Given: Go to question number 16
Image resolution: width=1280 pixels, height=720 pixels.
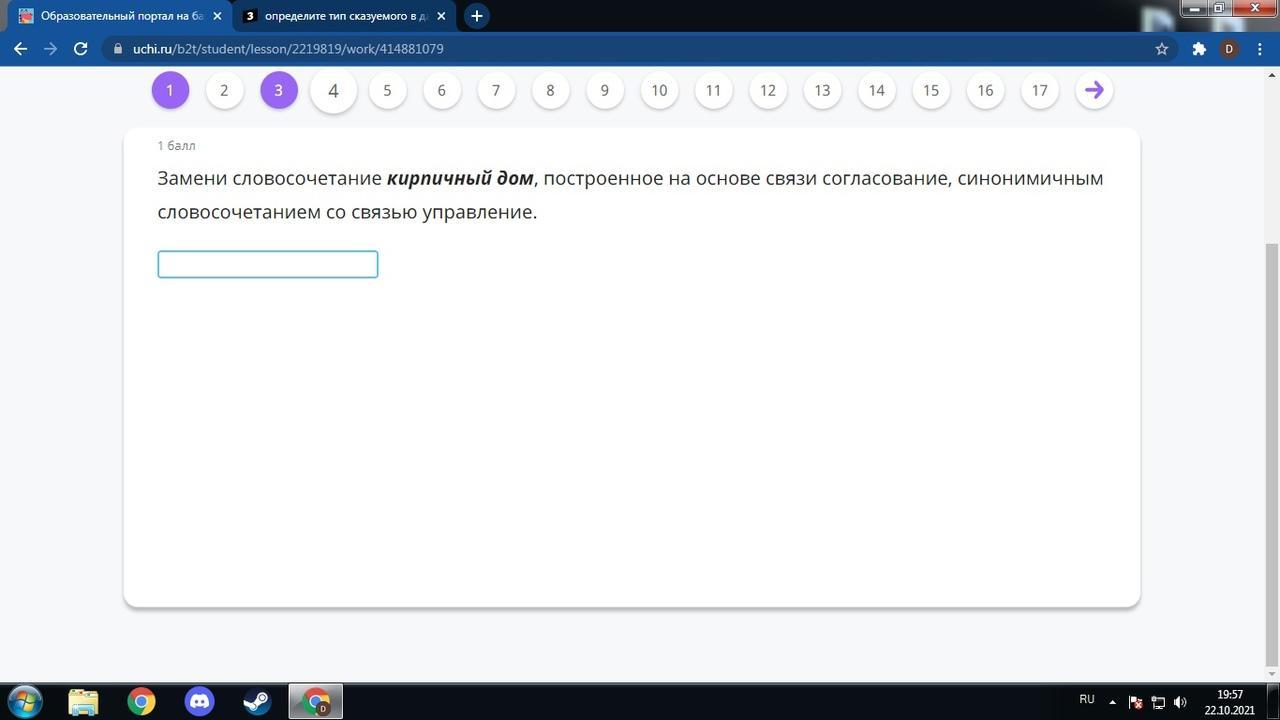Looking at the screenshot, I should tap(985, 90).
